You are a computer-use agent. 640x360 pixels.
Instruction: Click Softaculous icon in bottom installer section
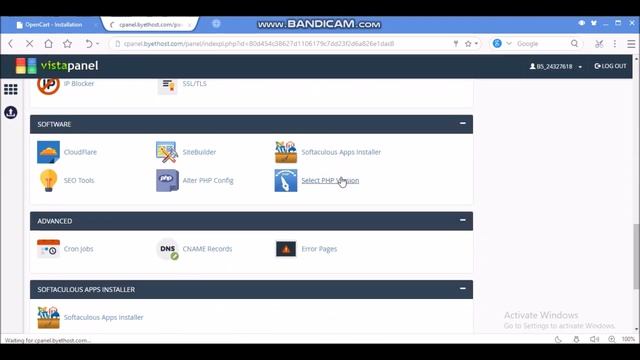(x=48, y=317)
